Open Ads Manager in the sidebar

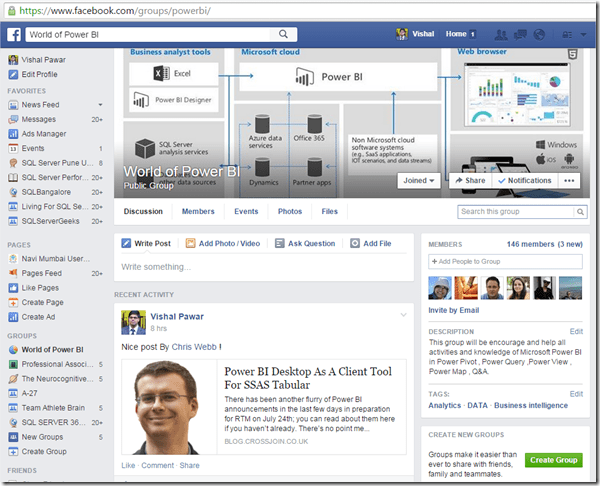click(x=44, y=133)
